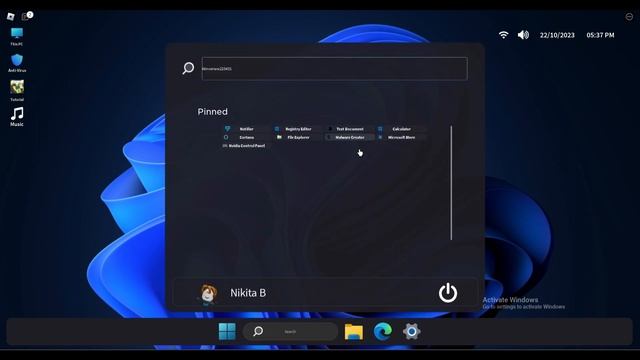Launch the Calculator pinned app
The image size is (640, 360).
click(x=401, y=129)
